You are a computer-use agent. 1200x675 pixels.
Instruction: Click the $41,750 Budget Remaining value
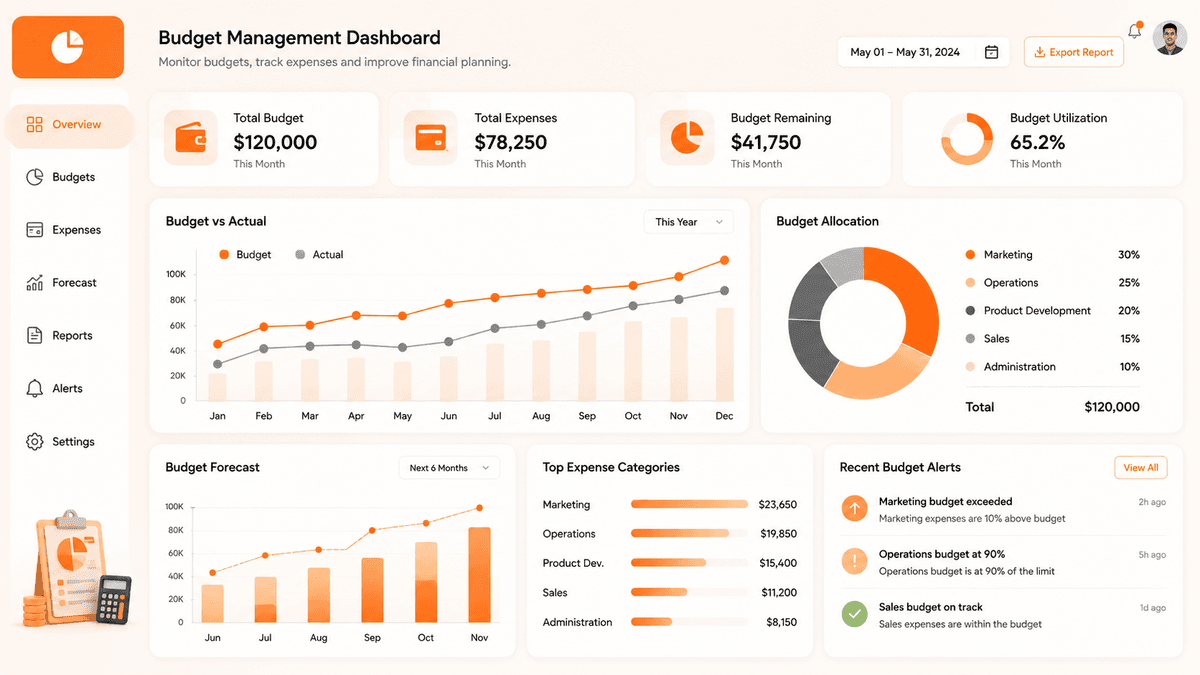(x=766, y=142)
